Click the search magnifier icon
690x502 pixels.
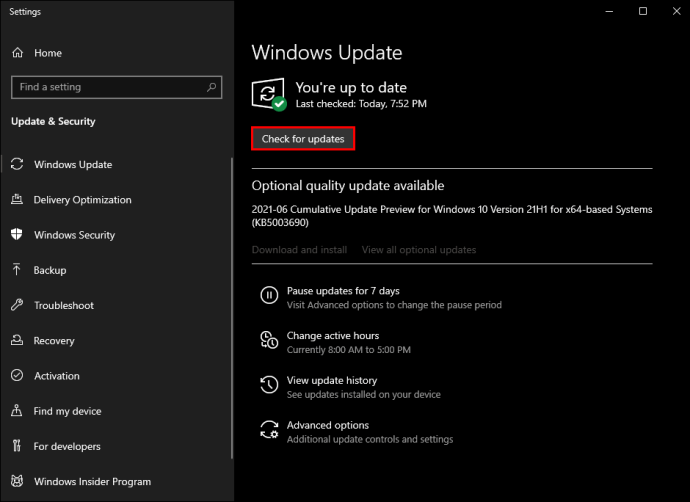(211, 87)
